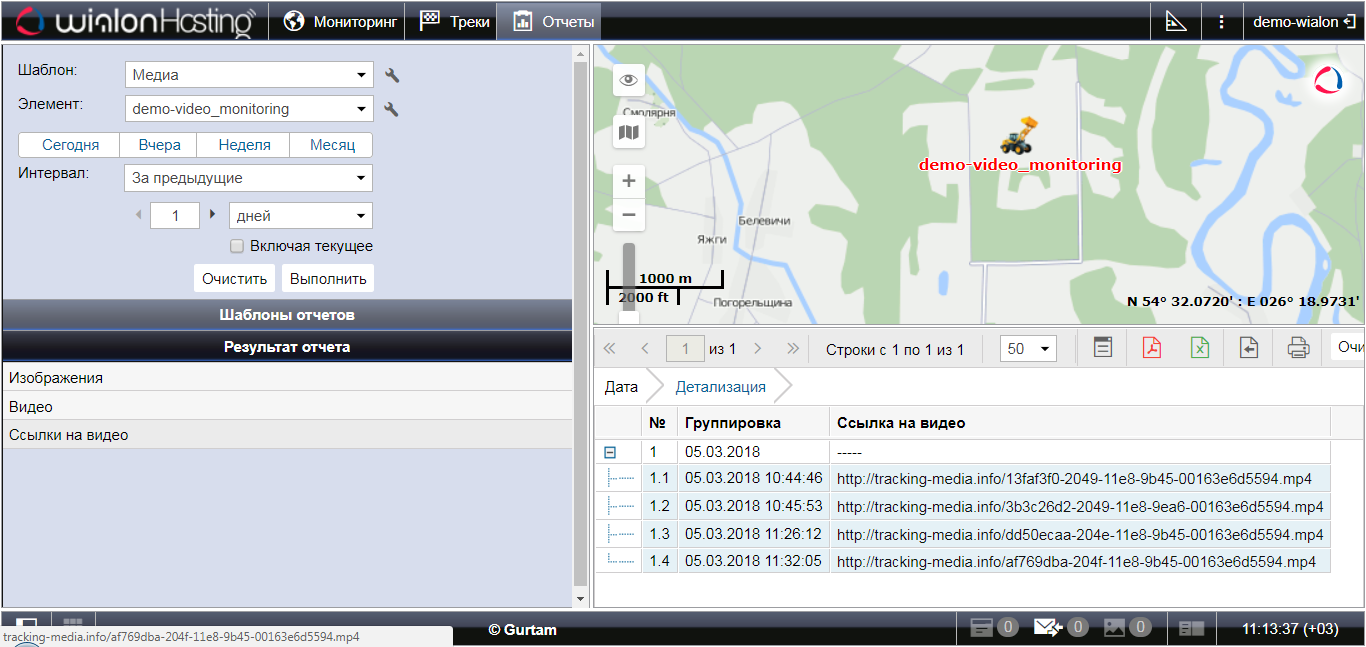Expand the дней unit dropdown
This screenshot has width=1366, height=647.
pos(300,216)
